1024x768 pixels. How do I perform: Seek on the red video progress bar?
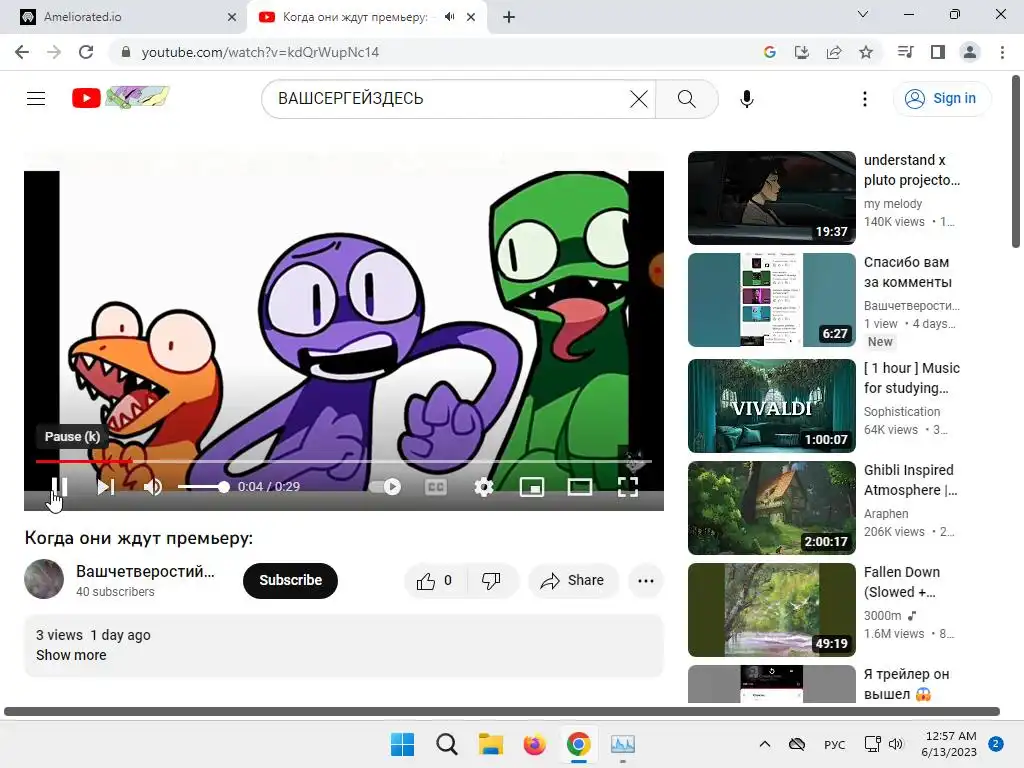pyautogui.click(x=344, y=461)
